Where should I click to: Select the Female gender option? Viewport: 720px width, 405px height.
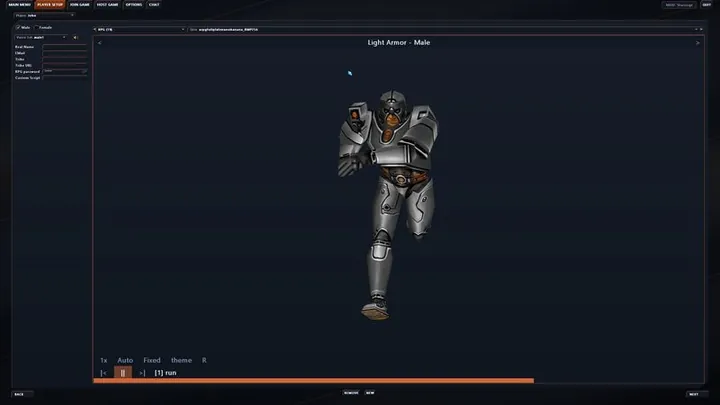43,28
